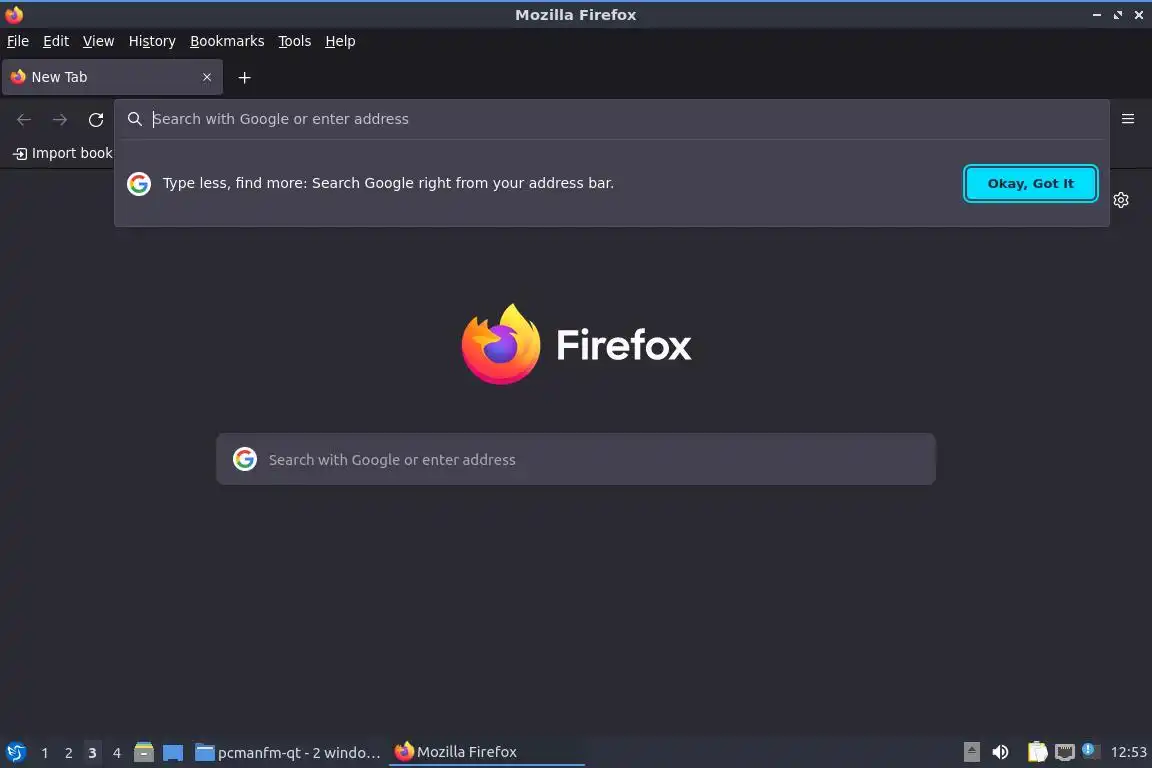Switch to virtual desktop 3
Viewport: 1152px width, 768px height.
point(92,753)
